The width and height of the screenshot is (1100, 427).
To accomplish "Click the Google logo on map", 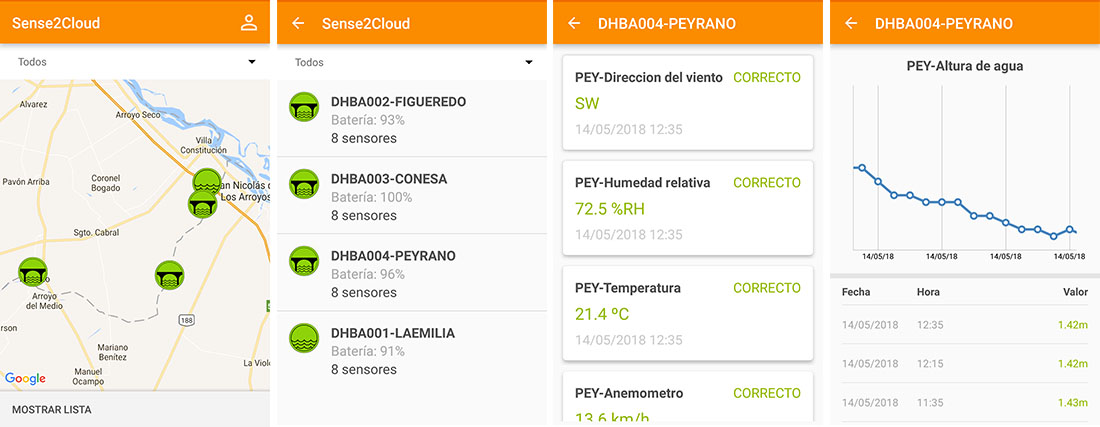I will tap(25, 379).
